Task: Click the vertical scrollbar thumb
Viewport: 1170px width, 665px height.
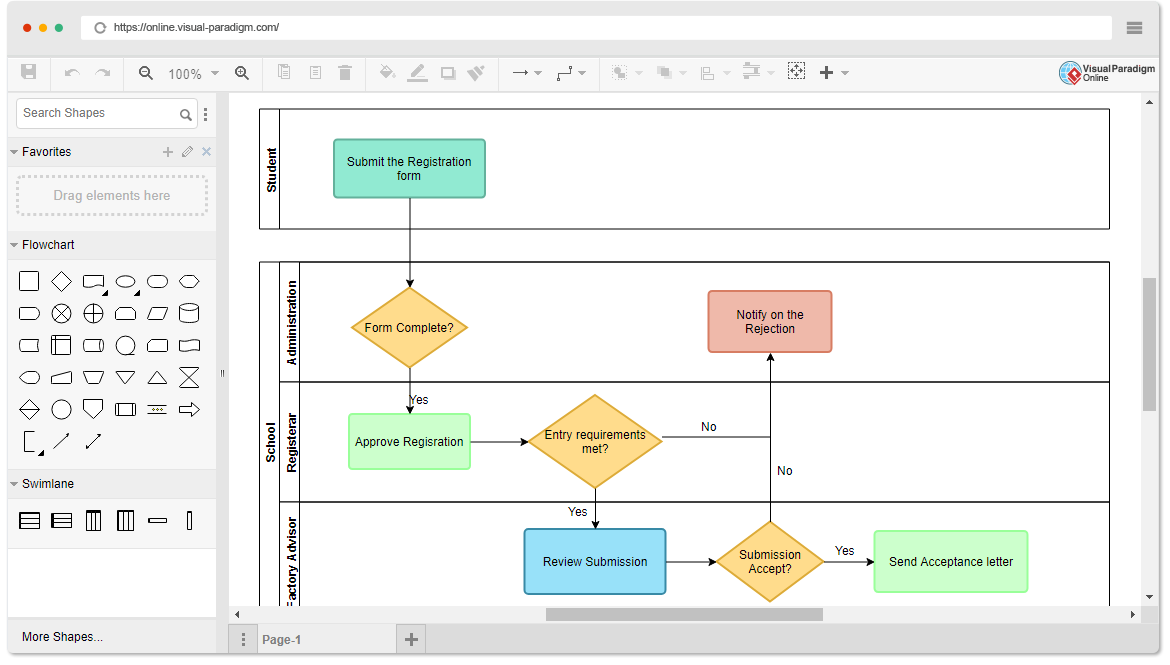Action: pyautogui.click(x=1149, y=345)
